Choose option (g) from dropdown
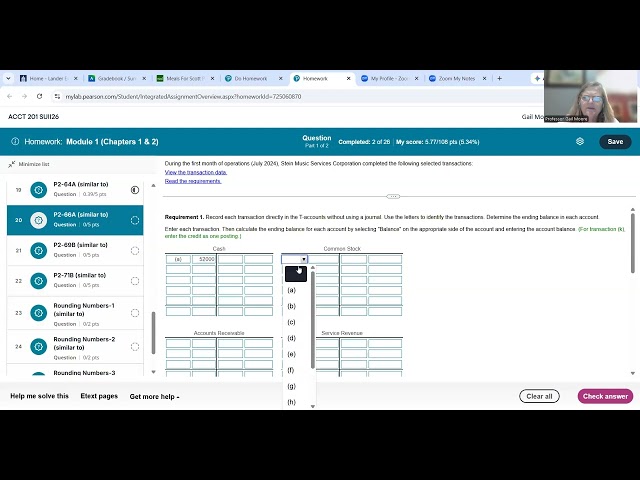Image resolution: width=640 pixels, height=480 pixels. click(291, 386)
